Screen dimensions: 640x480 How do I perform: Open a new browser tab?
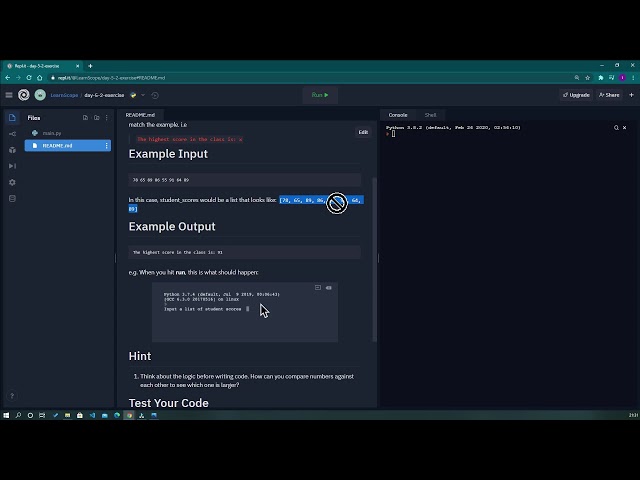(90, 66)
